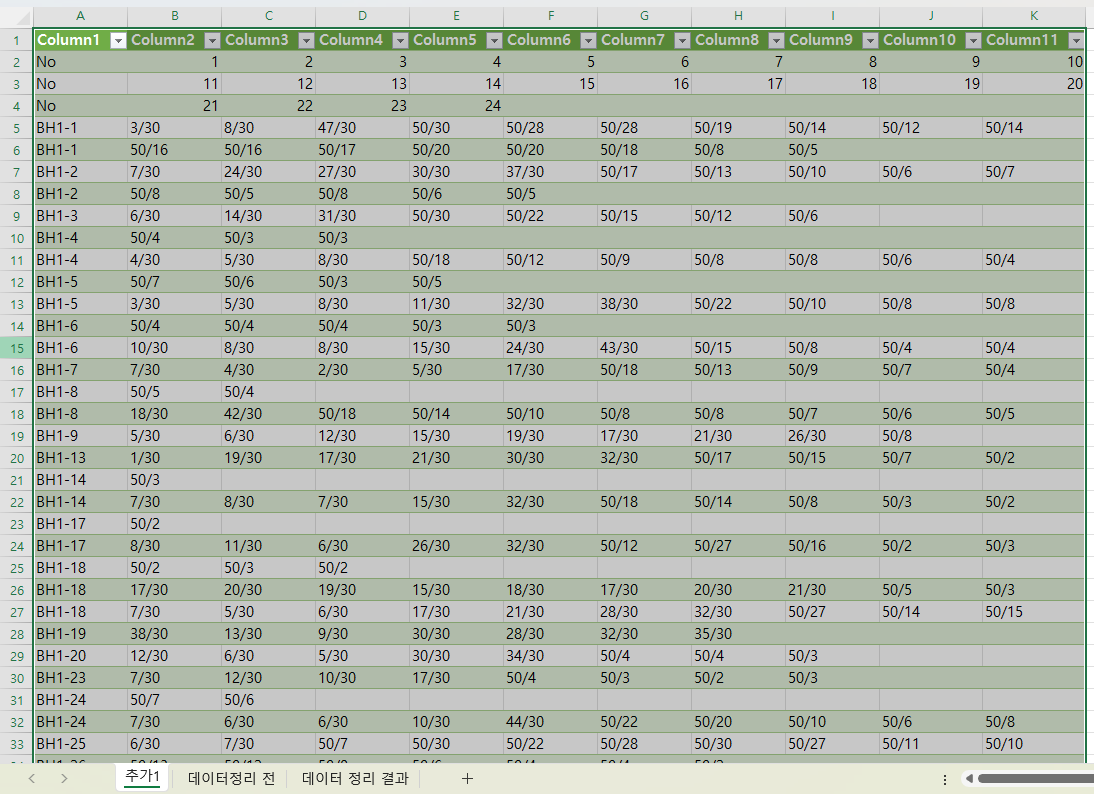Go to previous sheet tab arrow
The width and height of the screenshot is (1094, 794).
pyautogui.click(x=31, y=778)
